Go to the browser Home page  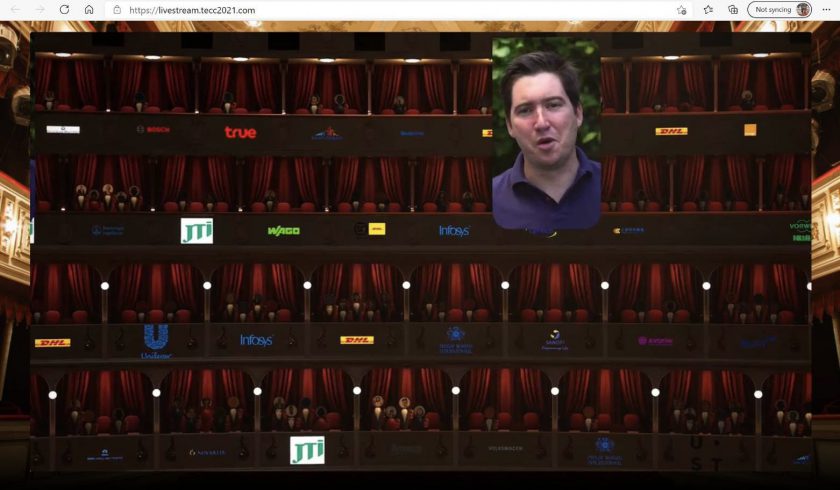[89, 10]
